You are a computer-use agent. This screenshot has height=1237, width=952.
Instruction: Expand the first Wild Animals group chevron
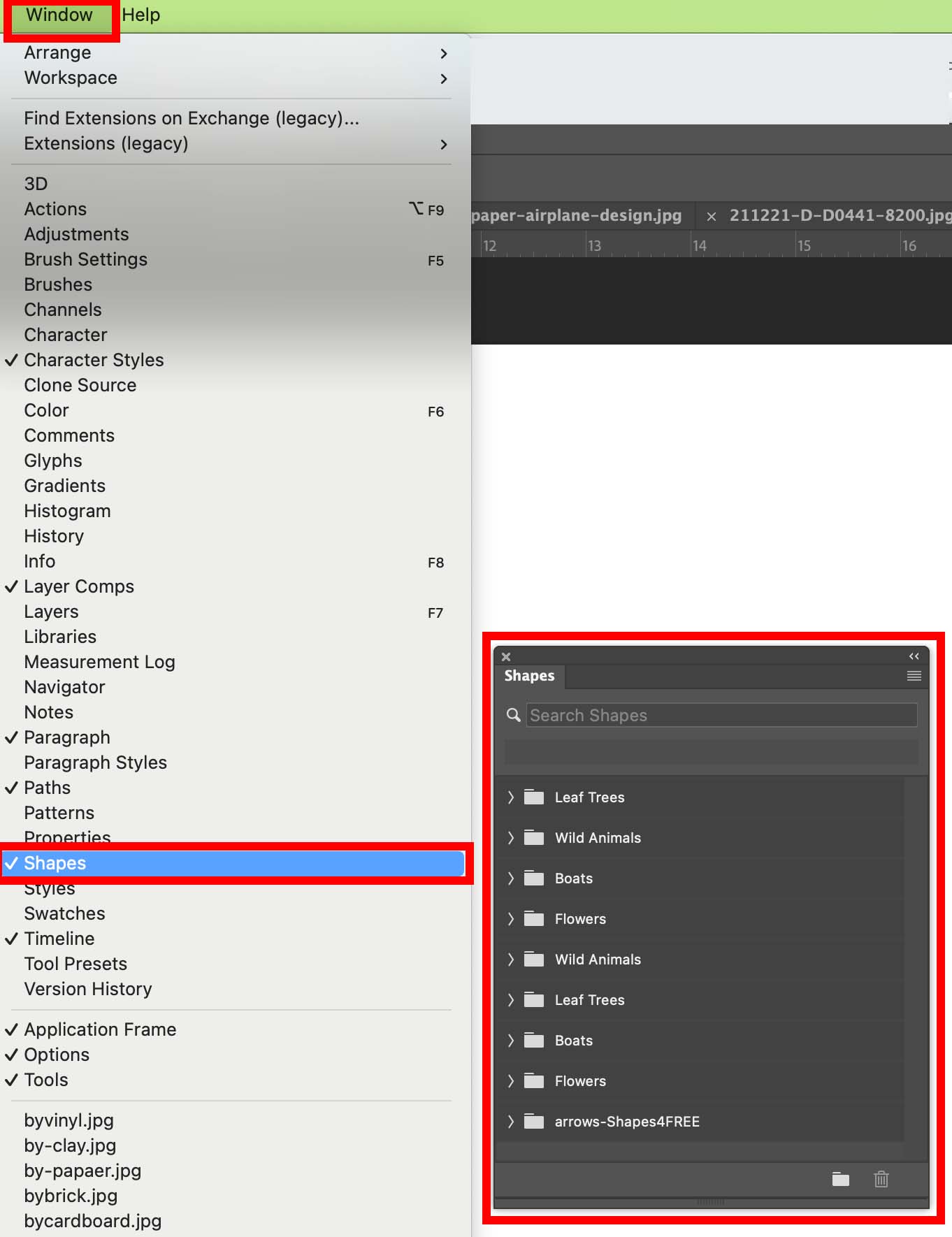coord(511,838)
